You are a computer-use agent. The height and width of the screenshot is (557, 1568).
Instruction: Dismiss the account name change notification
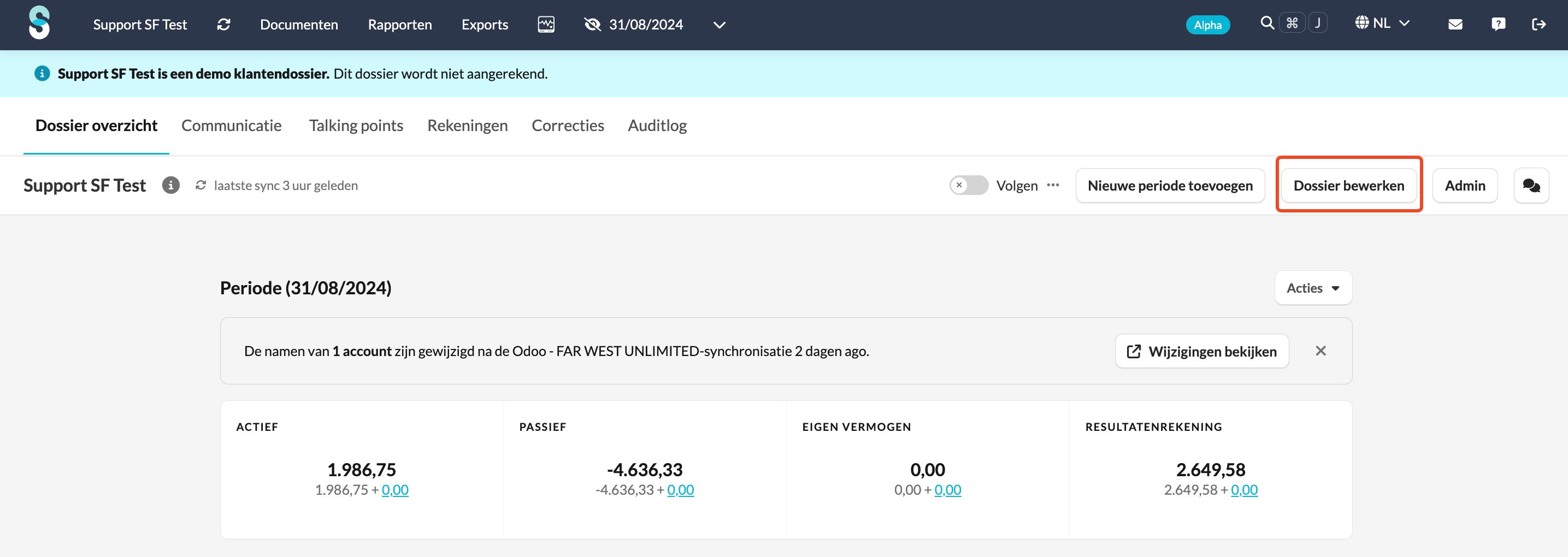[1321, 351]
